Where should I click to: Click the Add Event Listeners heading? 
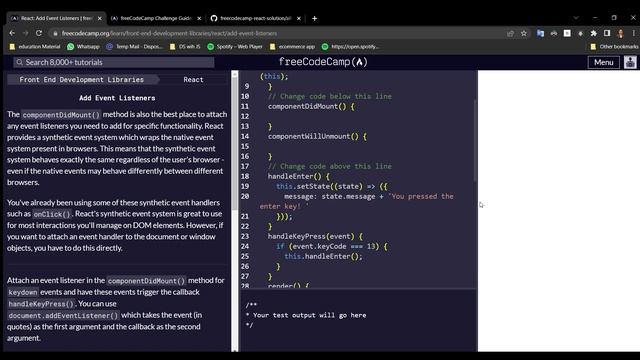point(117,98)
